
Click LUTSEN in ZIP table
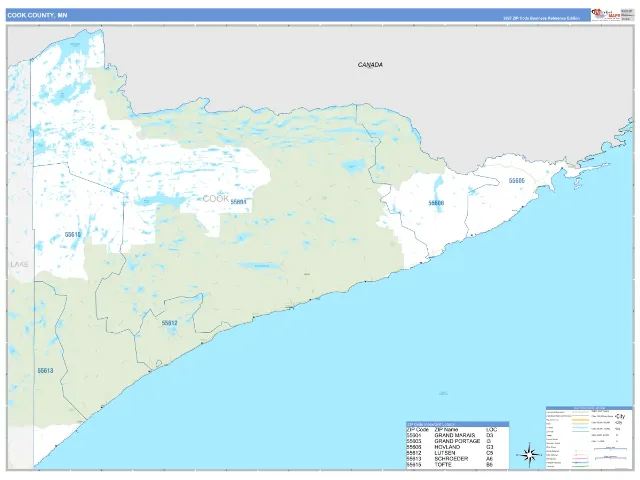444,453
